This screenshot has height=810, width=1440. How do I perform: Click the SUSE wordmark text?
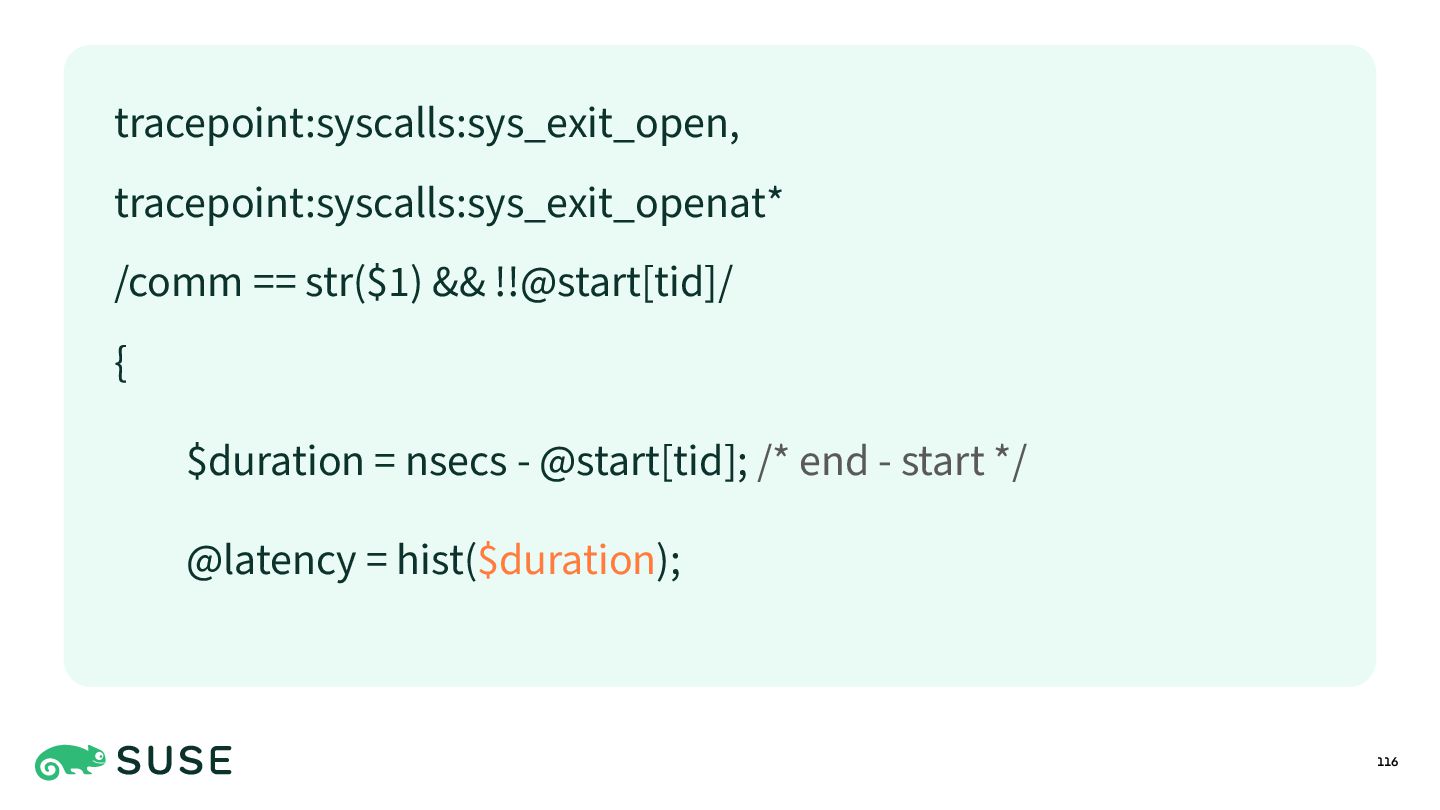click(175, 762)
